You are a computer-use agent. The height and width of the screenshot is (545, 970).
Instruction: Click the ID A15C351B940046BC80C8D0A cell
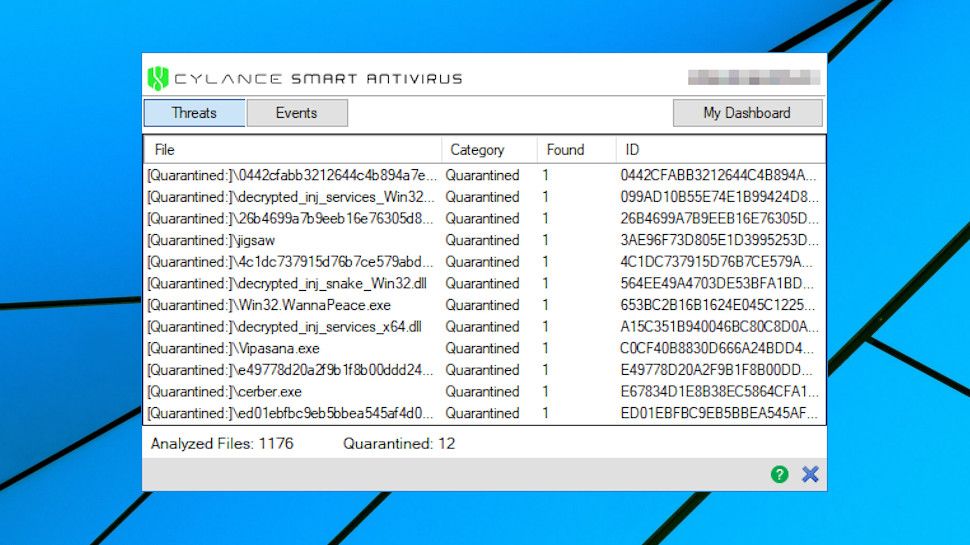(x=719, y=327)
